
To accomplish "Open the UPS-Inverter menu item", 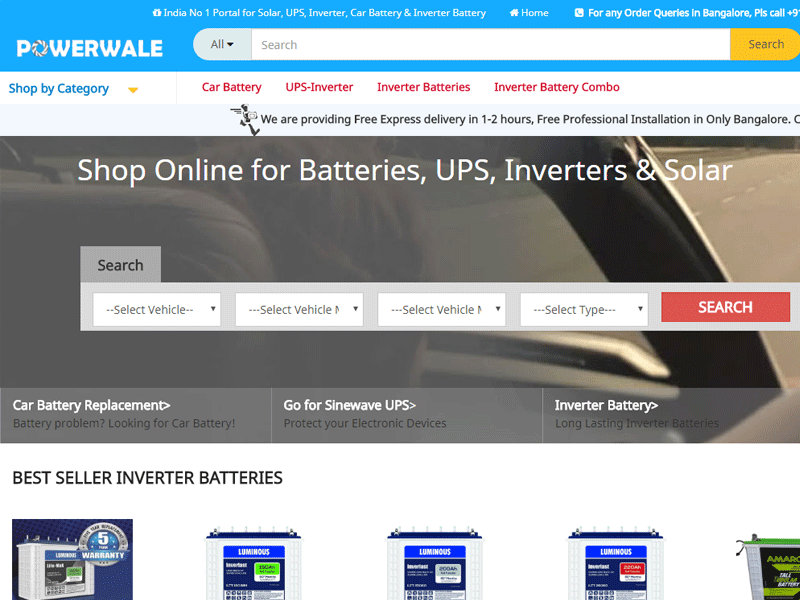I will click(319, 87).
